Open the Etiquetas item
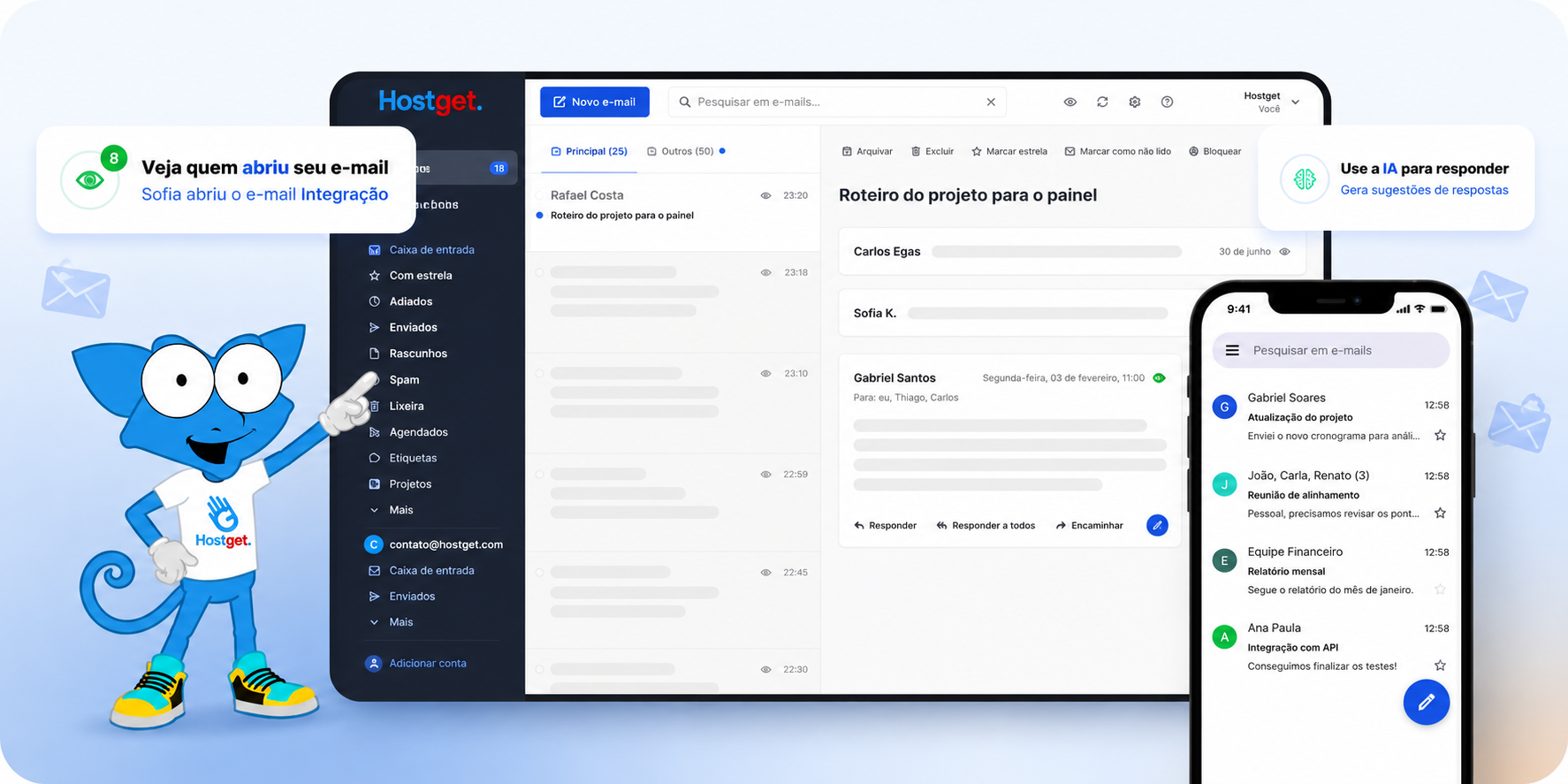Image resolution: width=1568 pixels, height=784 pixels. pos(403,458)
